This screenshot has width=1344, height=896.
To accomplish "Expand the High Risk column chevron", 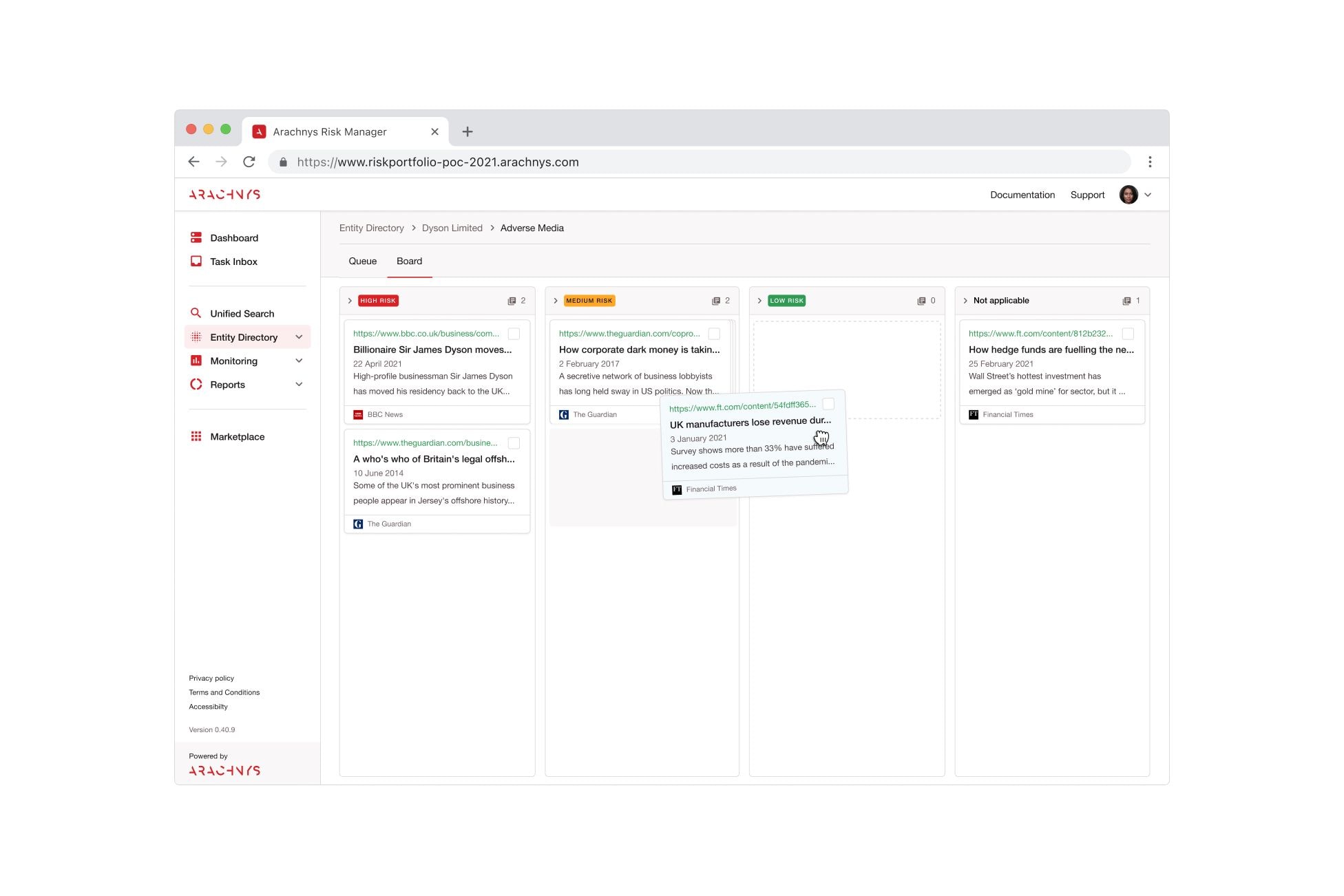I will pyautogui.click(x=350, y=301).
